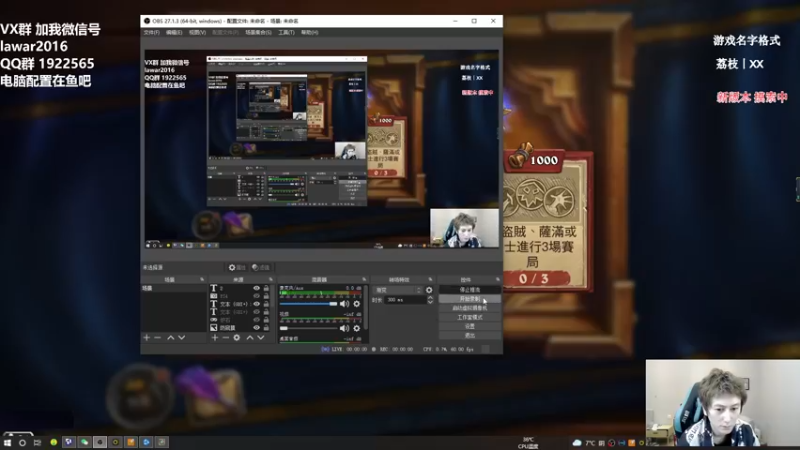The width and height of the screenshot is (800, 450).
Task: Open the WeChat icon on the taskbar
Action: coord(84,442)
